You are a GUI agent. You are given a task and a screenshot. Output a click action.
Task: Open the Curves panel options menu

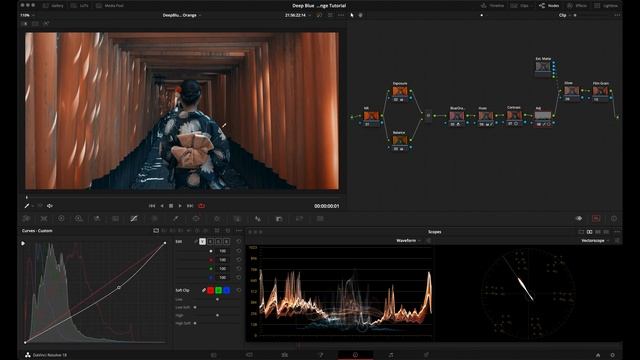coord(239,231)
